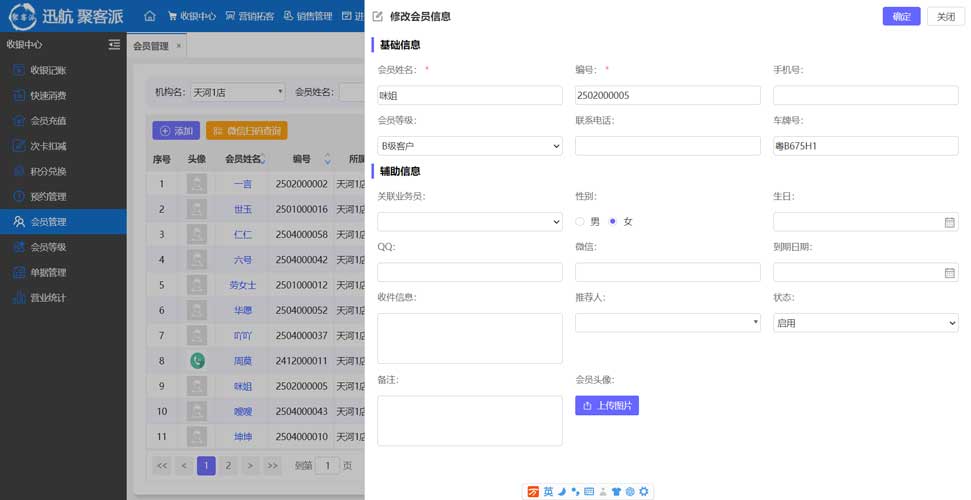Click the 联系电话 input field
The image size is (971, 500).
point(668,146)
